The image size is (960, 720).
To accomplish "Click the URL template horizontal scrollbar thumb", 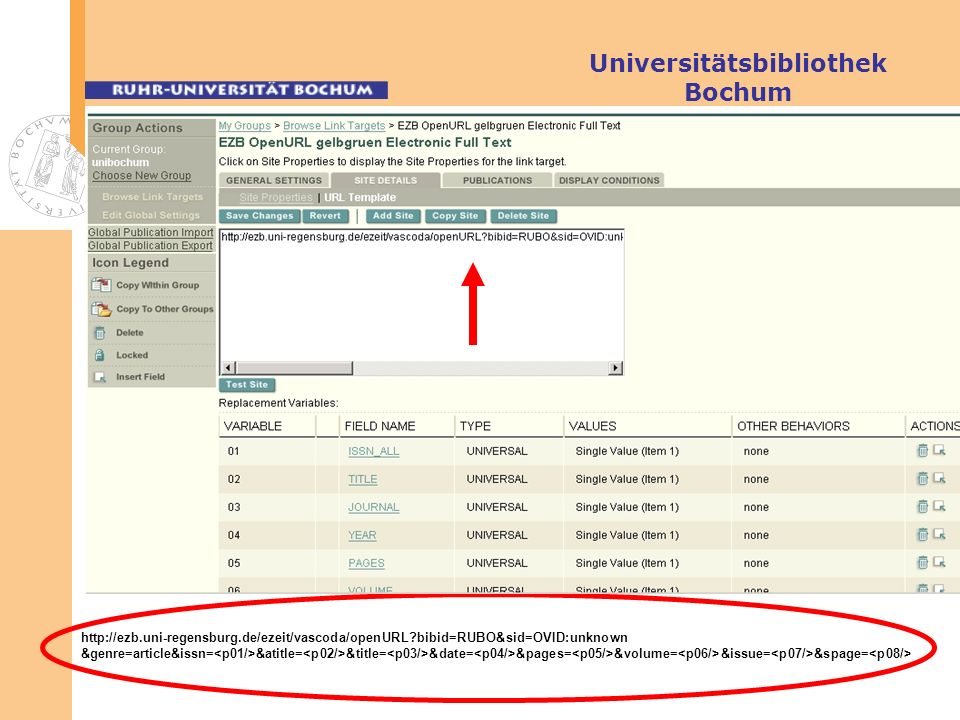I will [294, 368].
